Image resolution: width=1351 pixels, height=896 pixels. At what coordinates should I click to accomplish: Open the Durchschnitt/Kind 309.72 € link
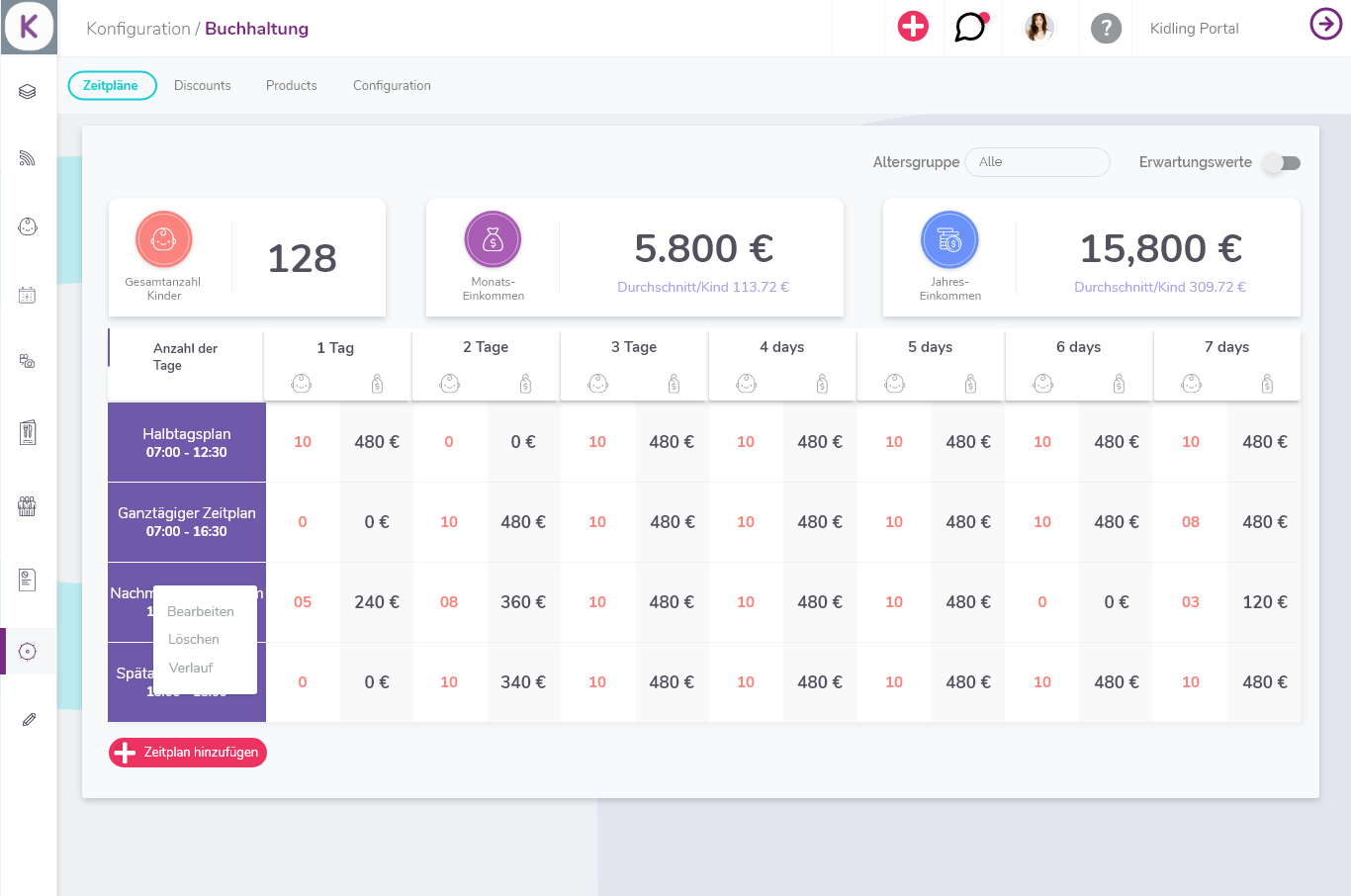(1159, 286)
